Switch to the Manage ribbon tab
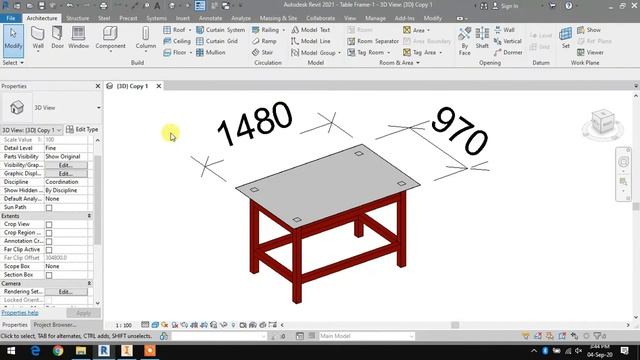 [x=375, y=18]
